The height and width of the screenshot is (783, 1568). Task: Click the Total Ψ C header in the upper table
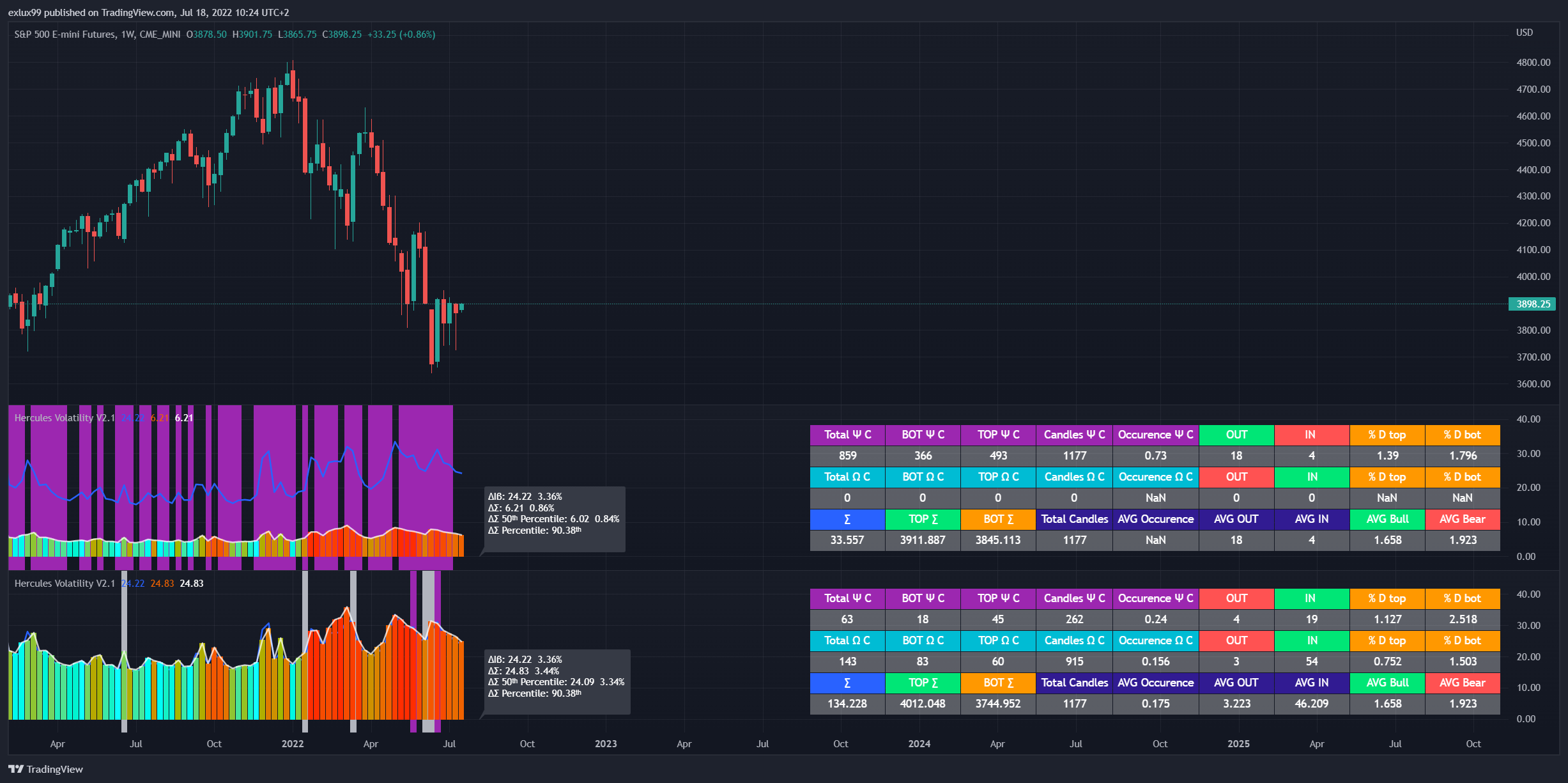(847, 435)
